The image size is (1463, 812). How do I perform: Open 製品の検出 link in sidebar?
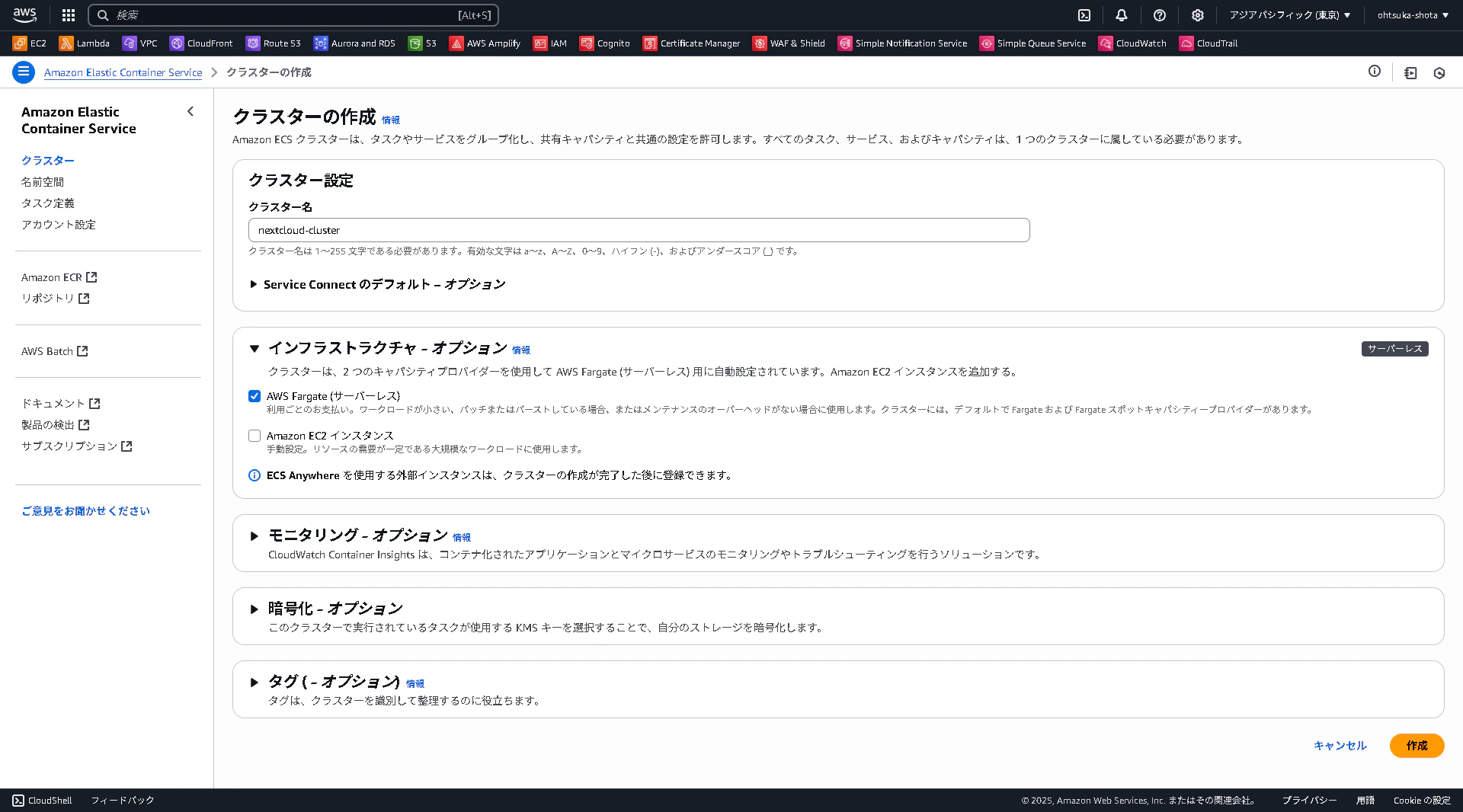pyautogui.click(x=56, y=425)
